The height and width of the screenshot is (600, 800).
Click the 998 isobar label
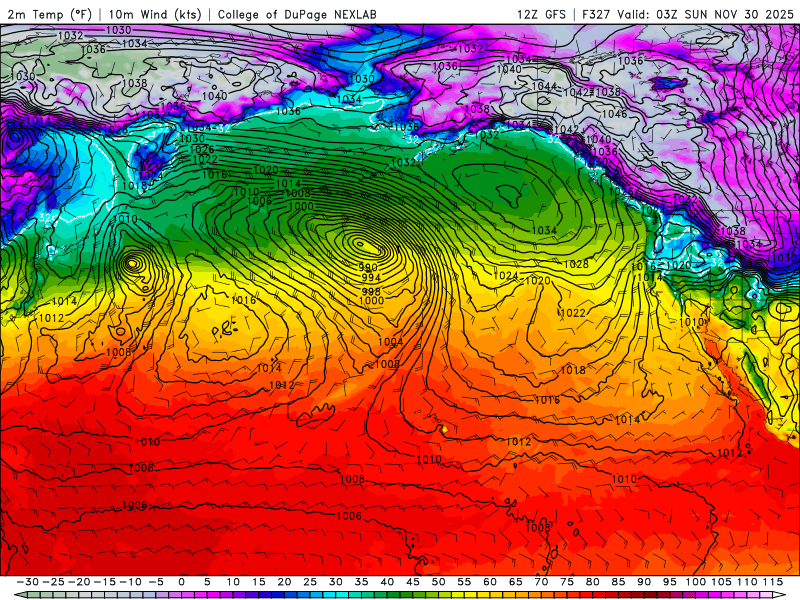(x=371, y=291)
